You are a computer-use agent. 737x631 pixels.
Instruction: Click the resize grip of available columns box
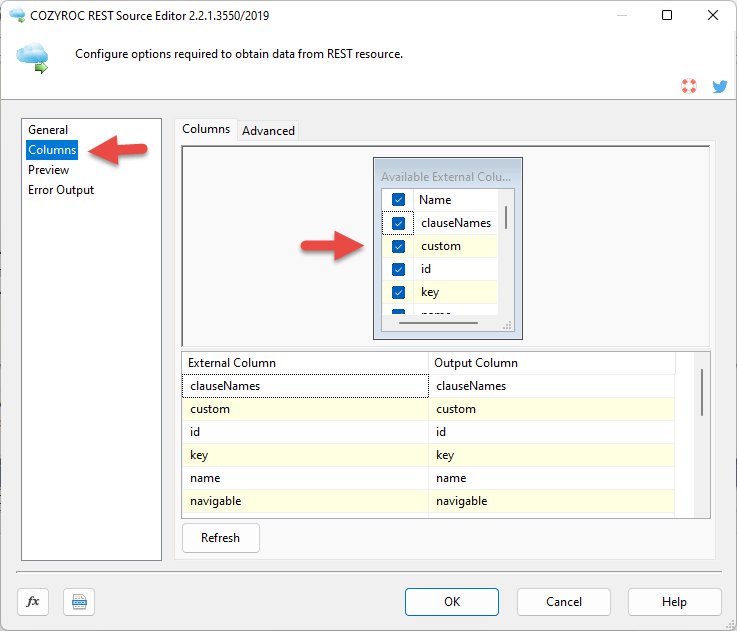[x=507, y=325]
